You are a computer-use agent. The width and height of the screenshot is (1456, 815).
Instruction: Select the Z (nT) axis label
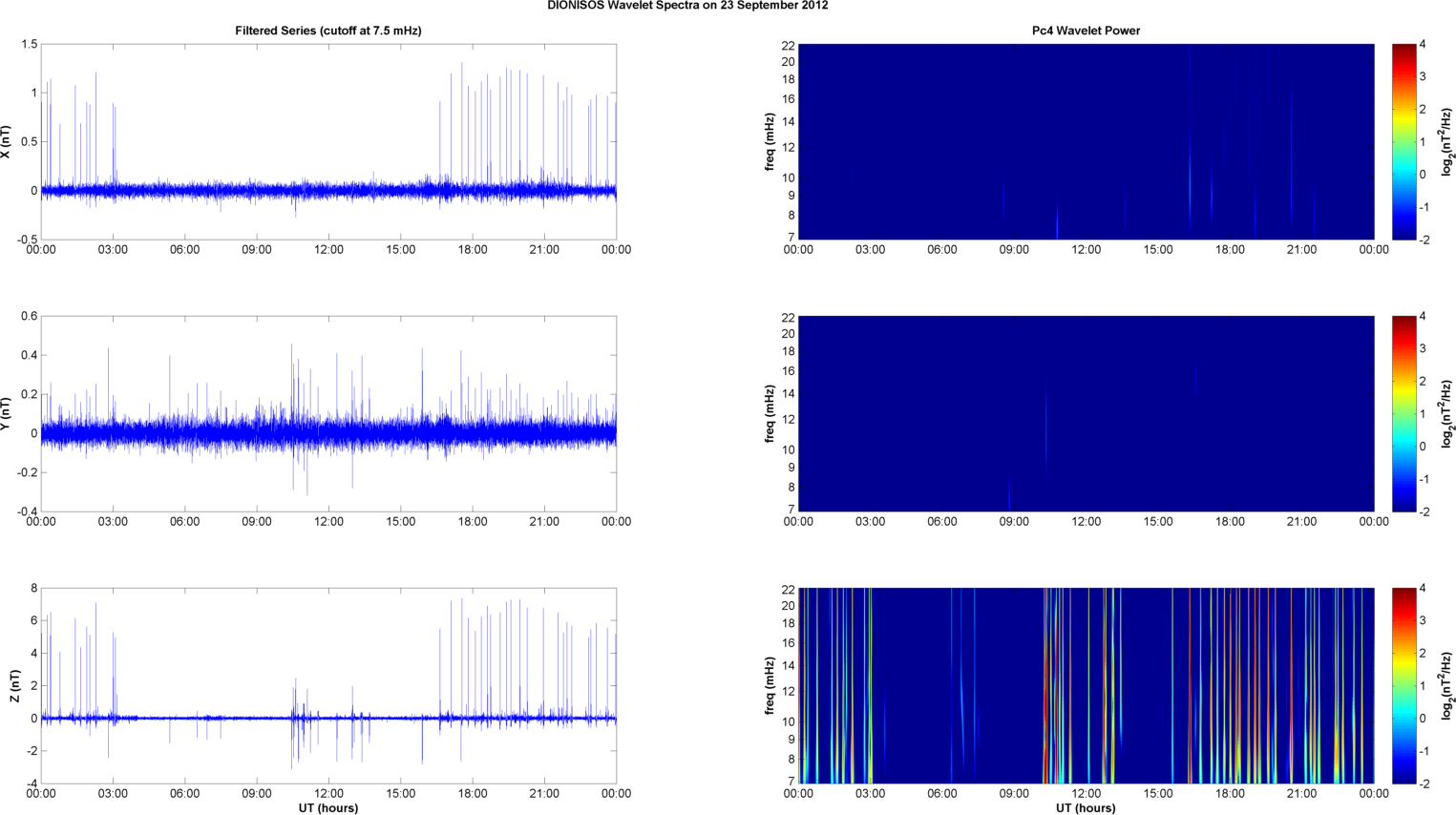tap(14, 685)
